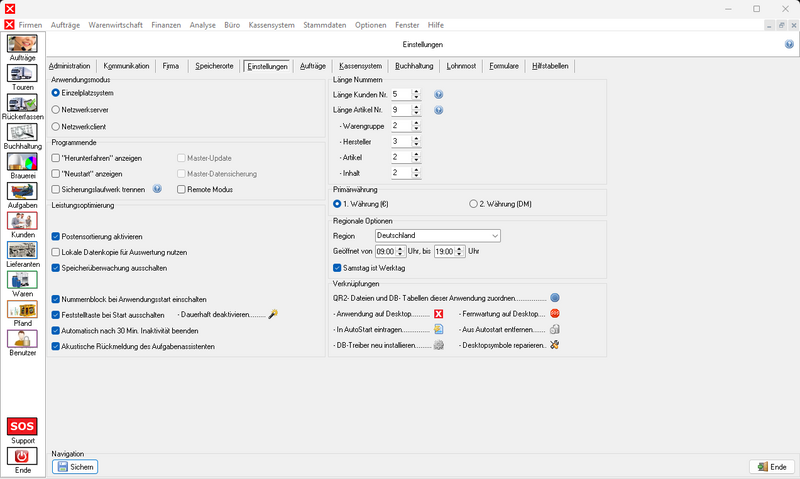Open the Waren sidebar icon
This screenshot has height=479, width=800.
(22, 280)
